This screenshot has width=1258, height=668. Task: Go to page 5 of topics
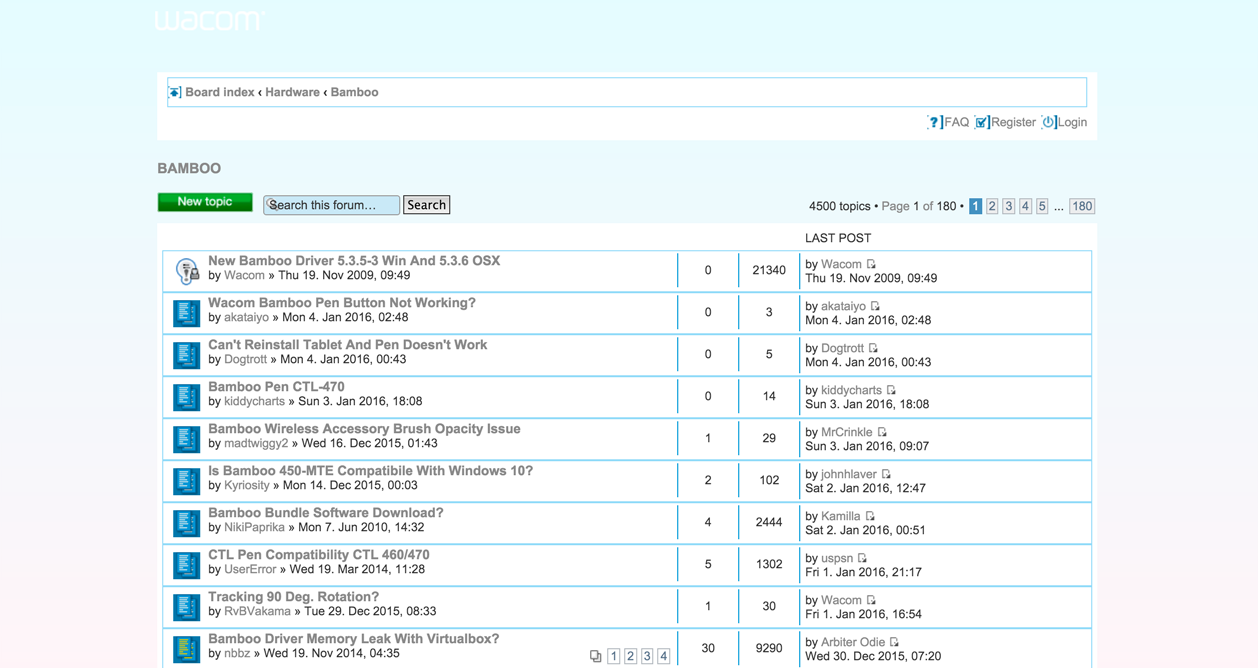[x=1042, y=206]
